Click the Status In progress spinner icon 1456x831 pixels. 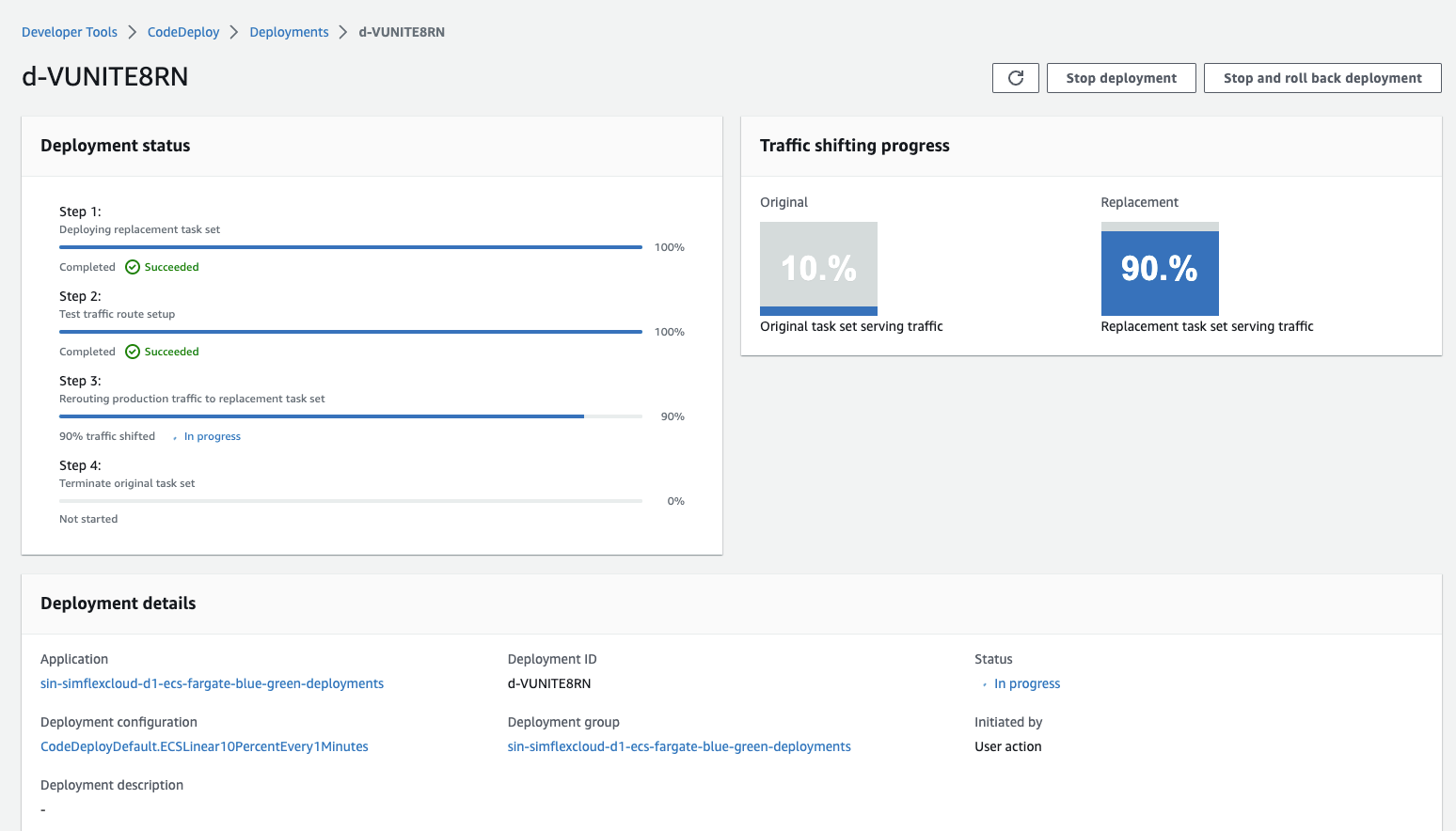985,684
